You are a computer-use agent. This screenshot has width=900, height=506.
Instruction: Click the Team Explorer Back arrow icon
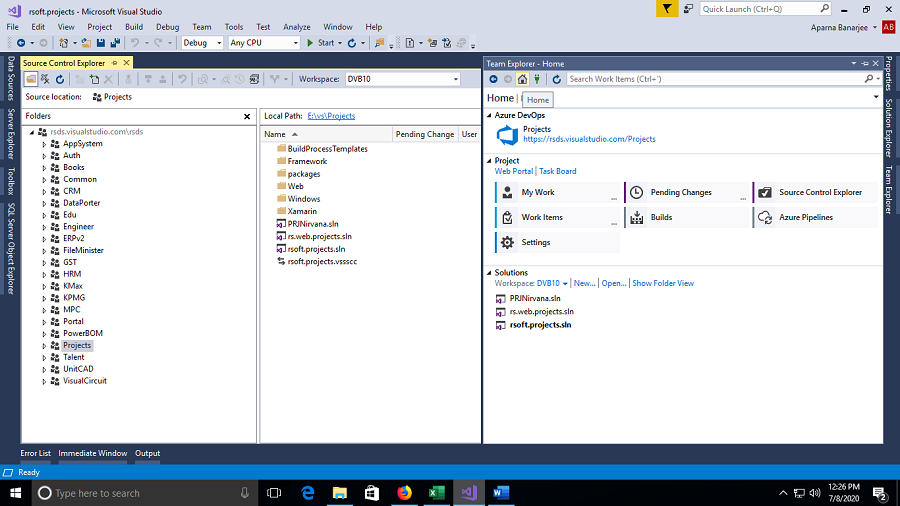pyautogui.click(x=493, y=79)
